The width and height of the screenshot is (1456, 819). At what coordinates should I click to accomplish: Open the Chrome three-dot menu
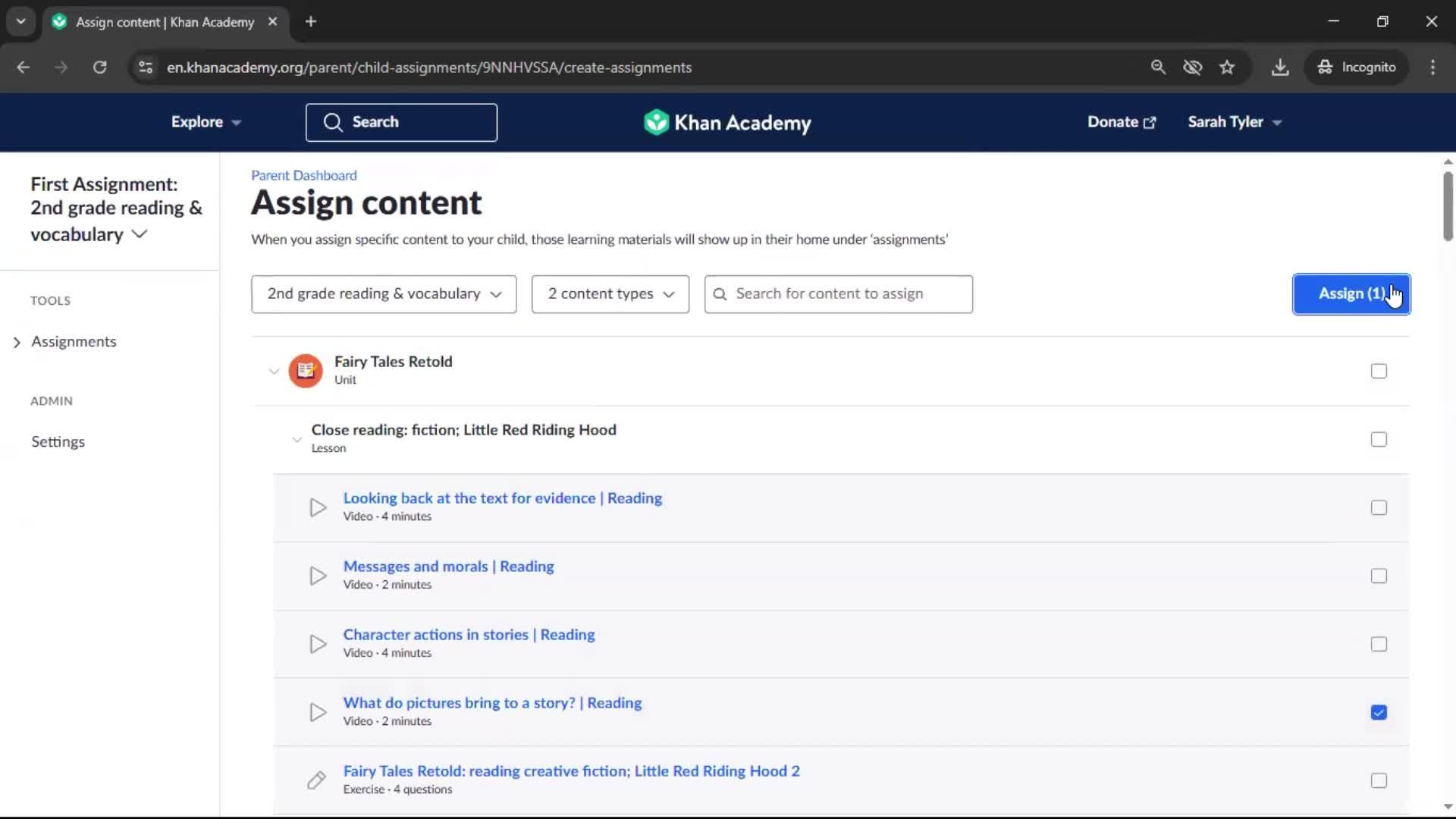(1432, 67)
